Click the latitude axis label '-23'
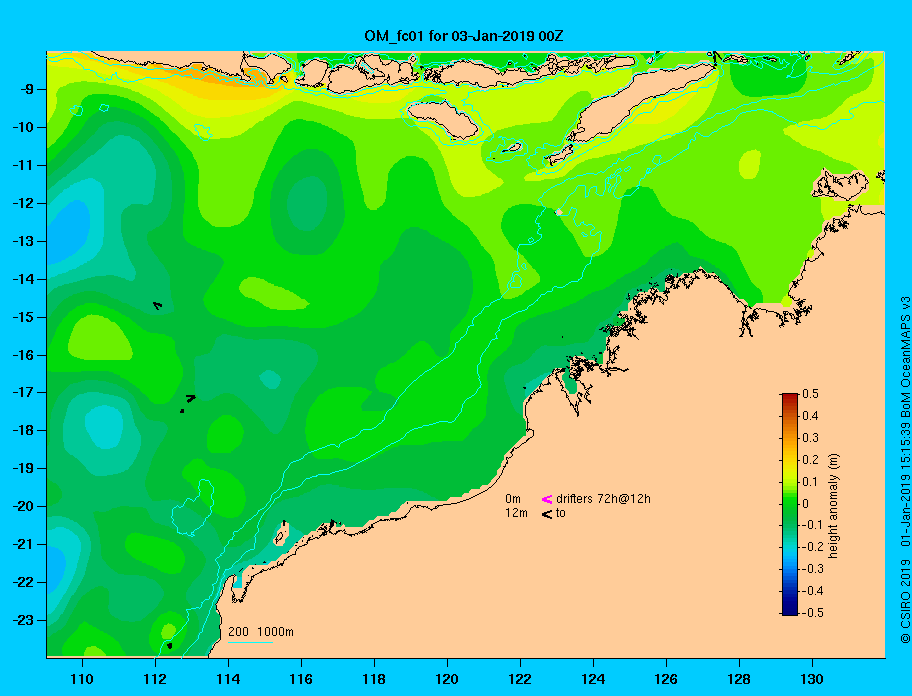The height and width of the screenshot is (696, 912). coord(23,620)
